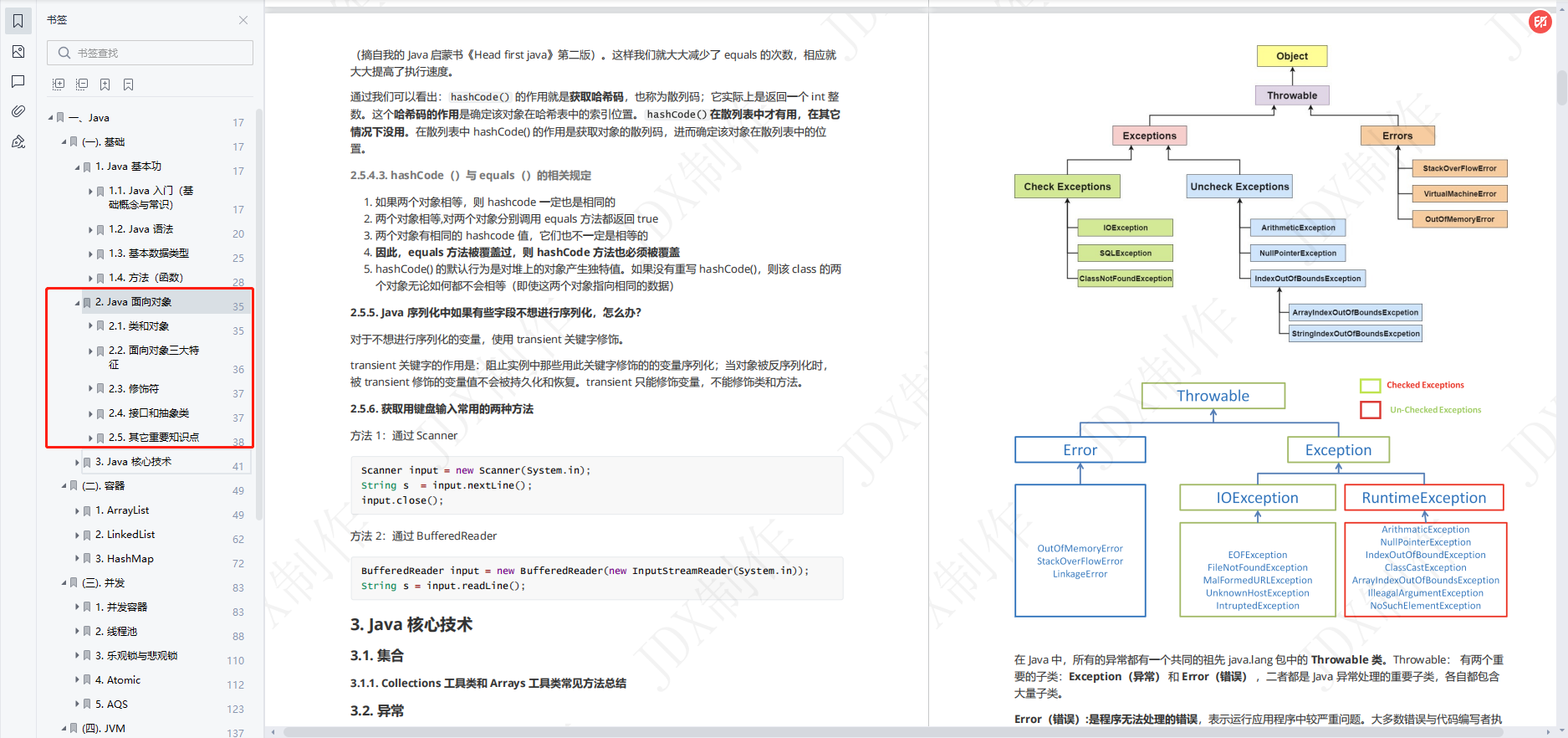Add a new bookmark with the plus icon
The width and height of the screenshot is (1568, 738).
coord(105,85)
